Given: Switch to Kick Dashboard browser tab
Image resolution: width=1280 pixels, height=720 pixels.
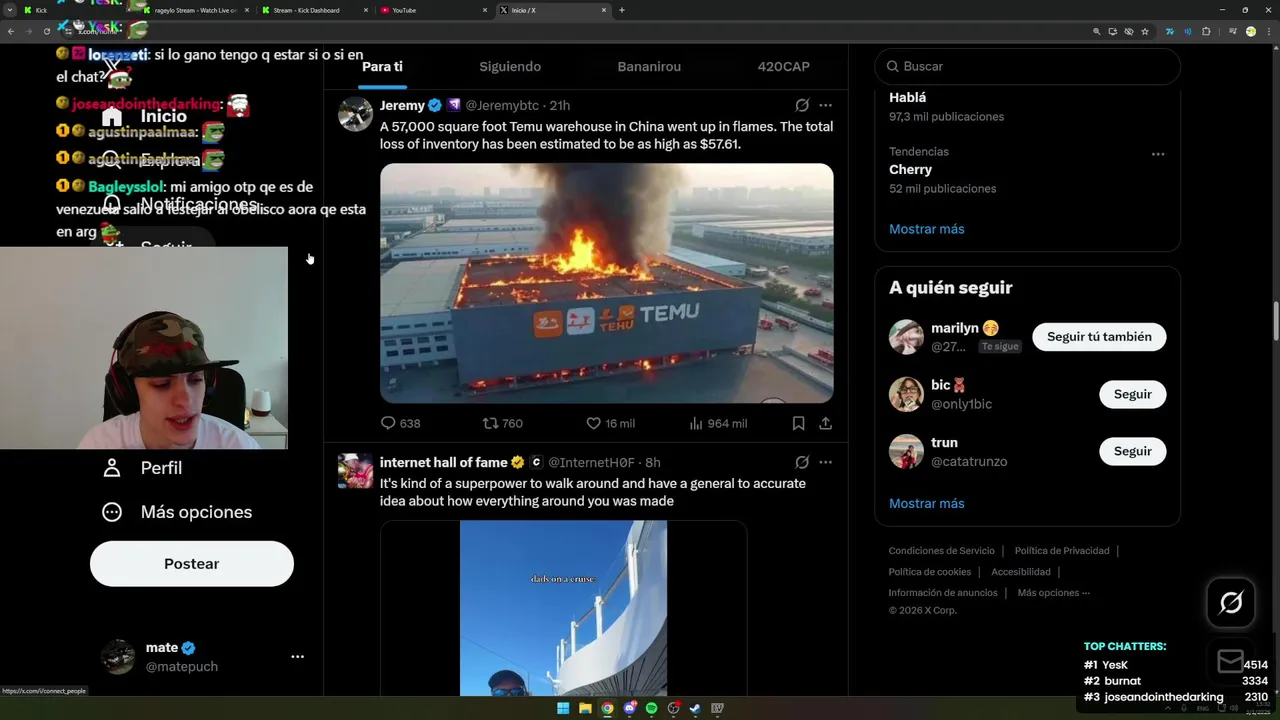Looking at the screenshot, I should (313, 10).
